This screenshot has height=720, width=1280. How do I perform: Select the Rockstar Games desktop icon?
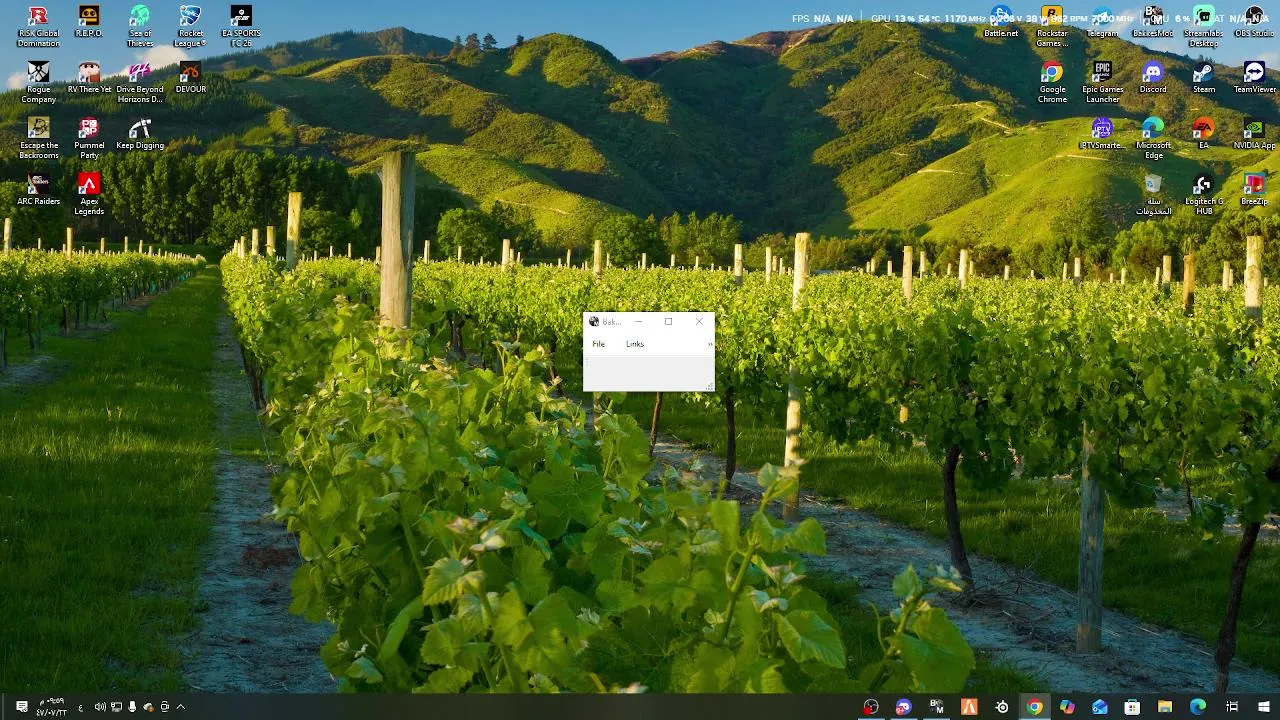1052,27
